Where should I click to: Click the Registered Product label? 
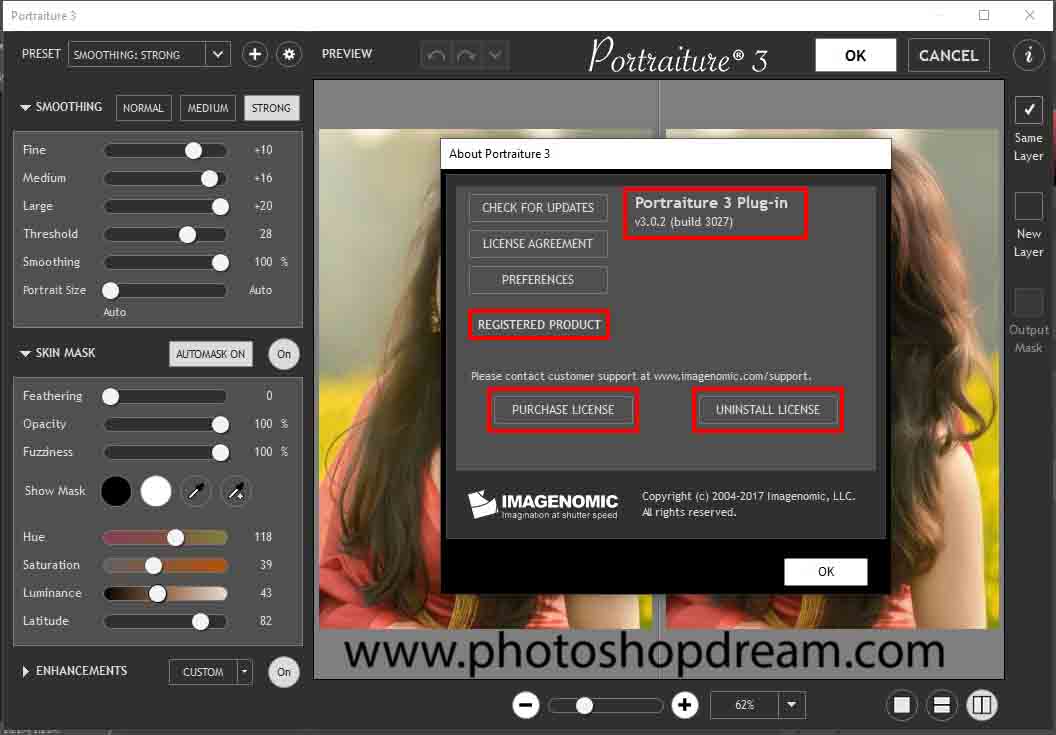539,325
